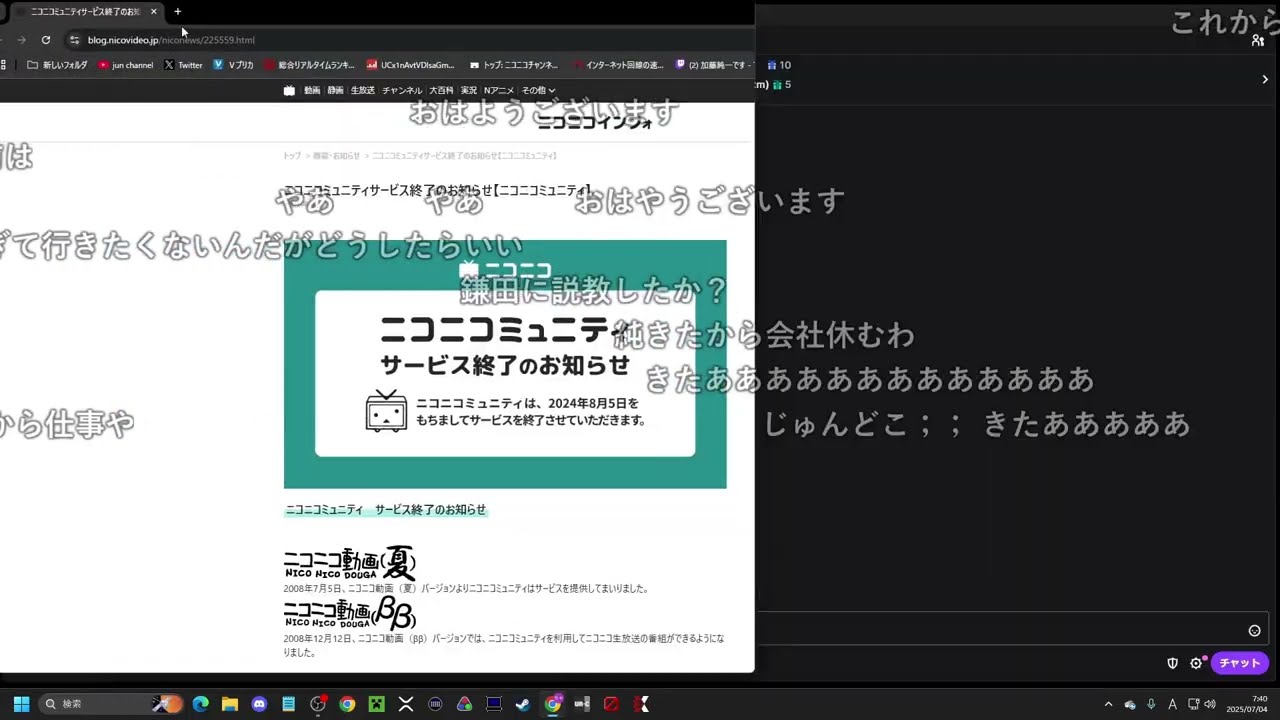This screenshot has height=720, width=1280.
Task: Open Steam from taskbar
Action: click(523, 704)
